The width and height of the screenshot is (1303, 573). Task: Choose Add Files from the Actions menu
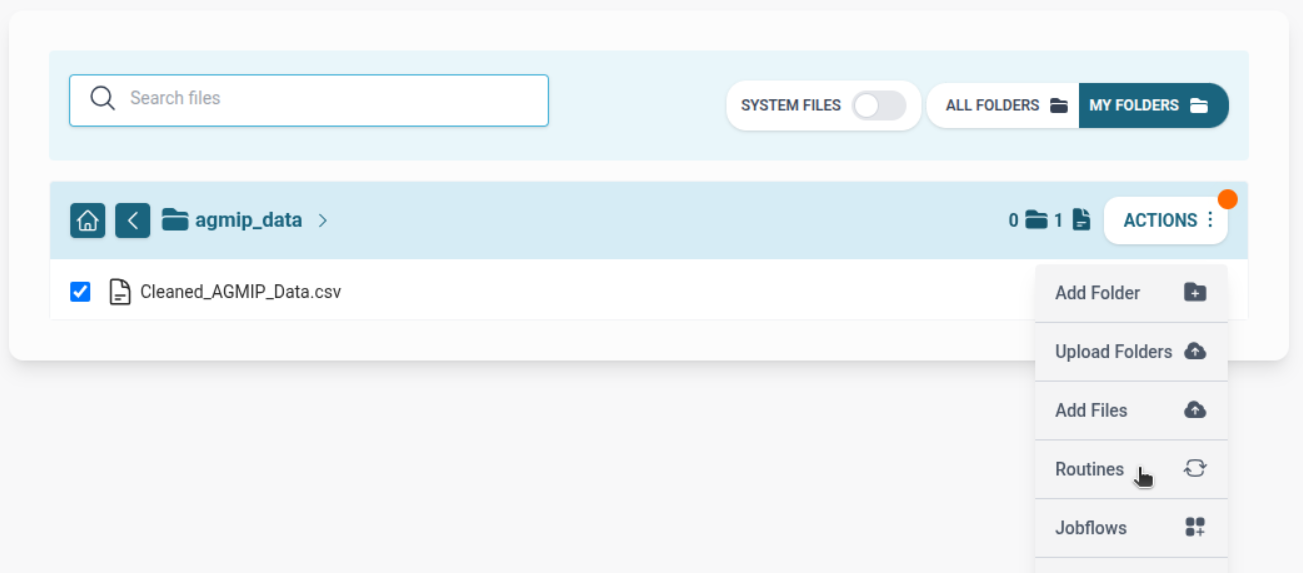tap(1131, 410)
